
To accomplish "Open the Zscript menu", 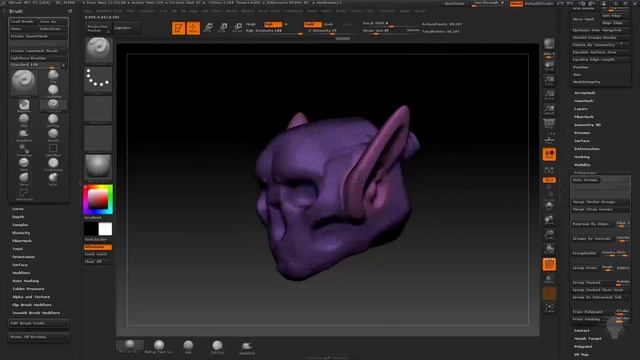I will (420, 11).
